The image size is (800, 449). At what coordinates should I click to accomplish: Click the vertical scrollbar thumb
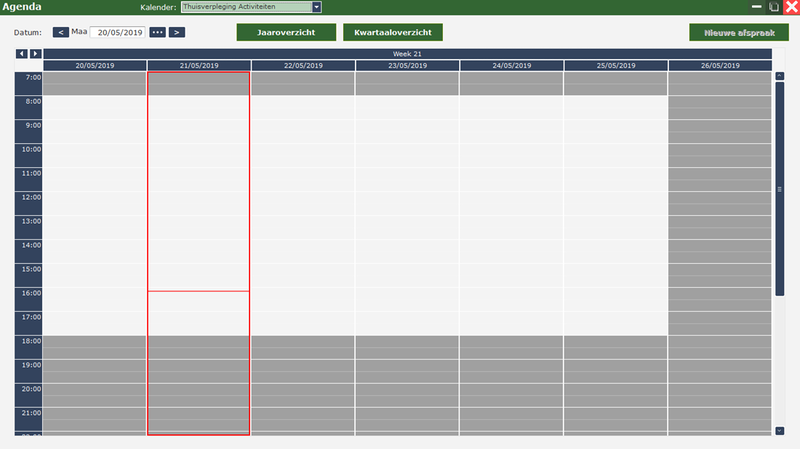[779, 188]
